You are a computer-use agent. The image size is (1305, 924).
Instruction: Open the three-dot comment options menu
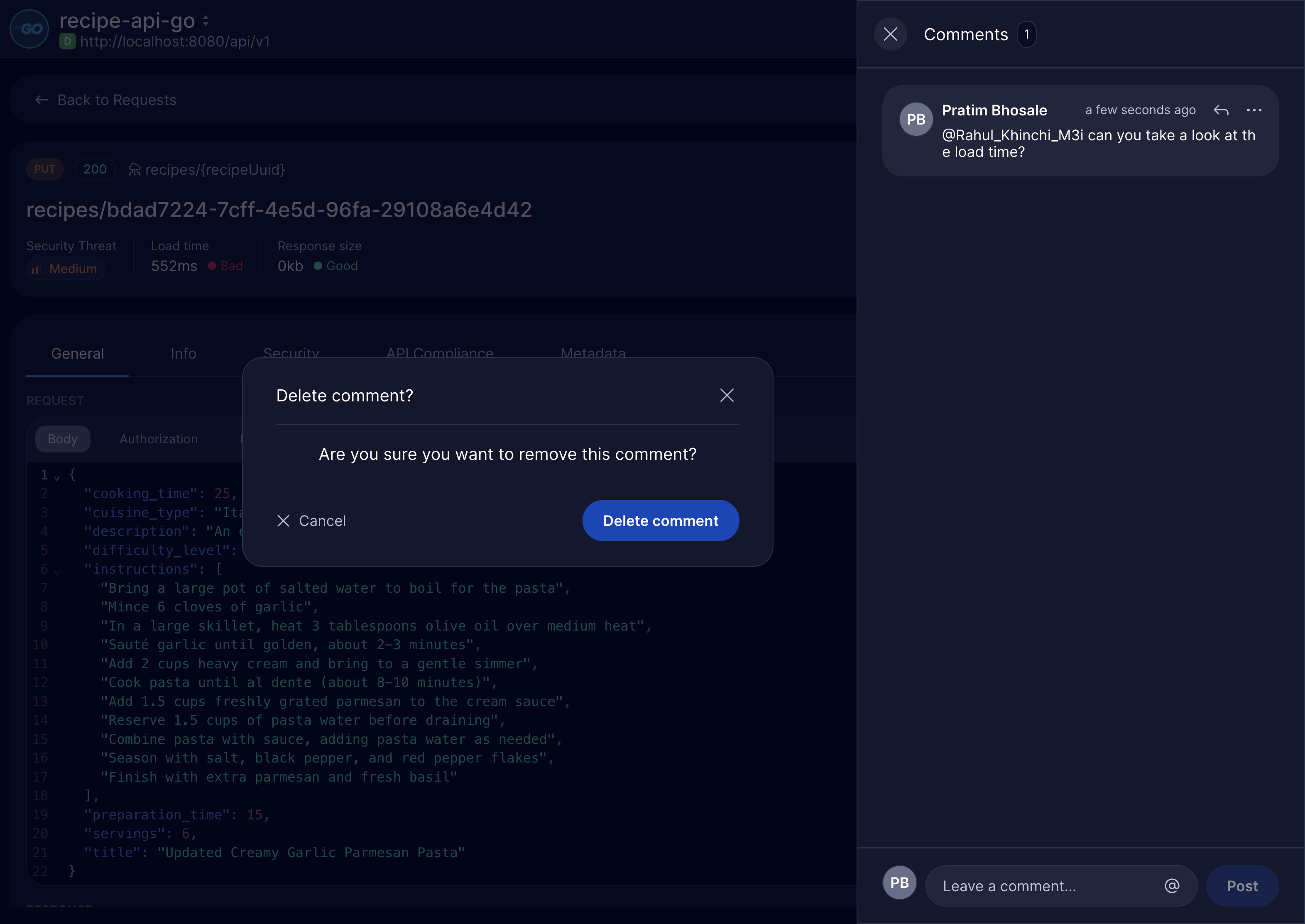tap(1254, 110)
